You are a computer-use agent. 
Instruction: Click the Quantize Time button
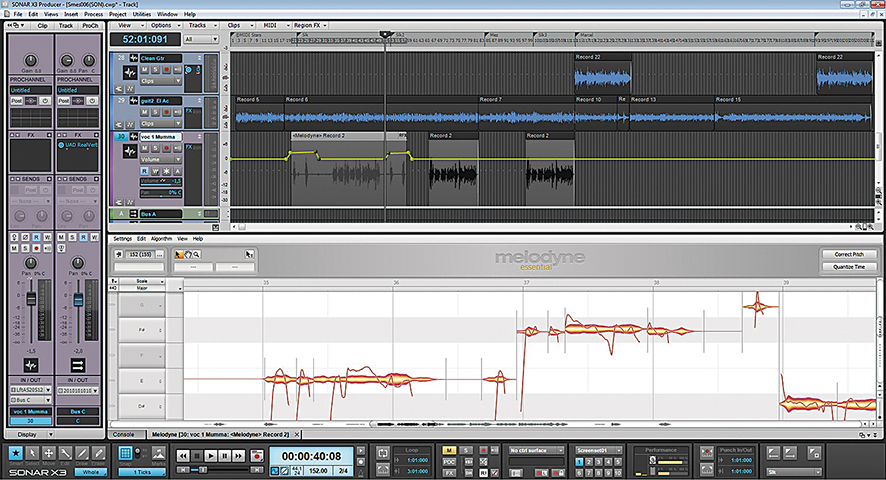[x=849, y=267]
